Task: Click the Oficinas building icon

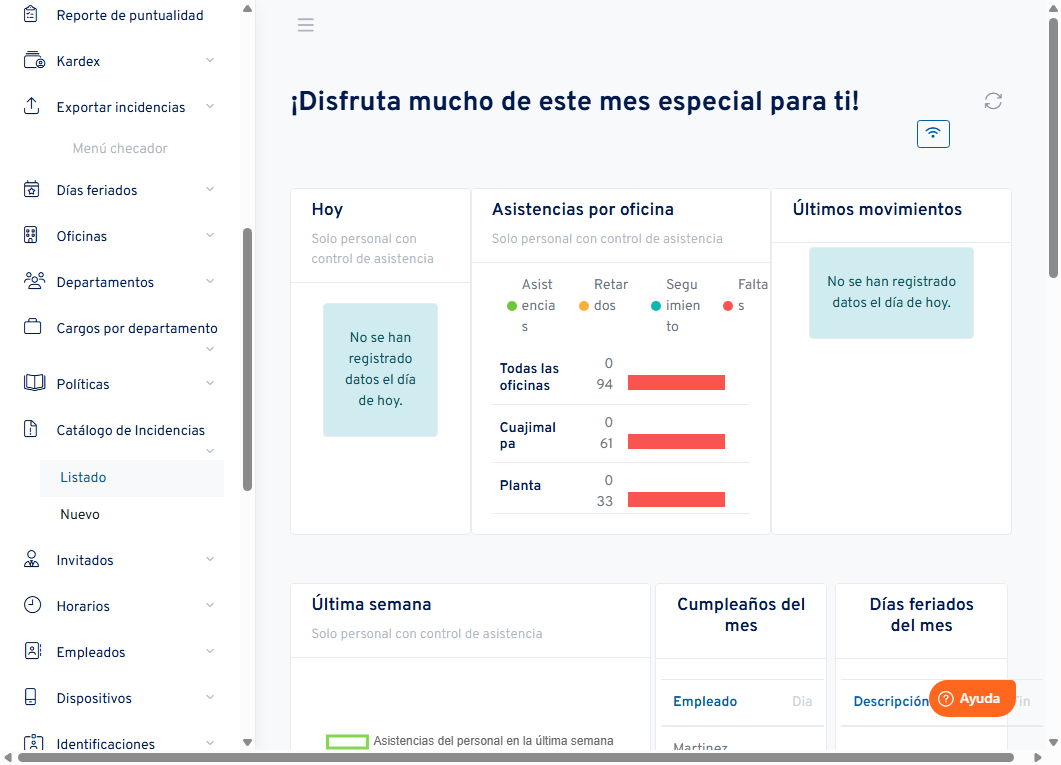Action: pos(30,235)
